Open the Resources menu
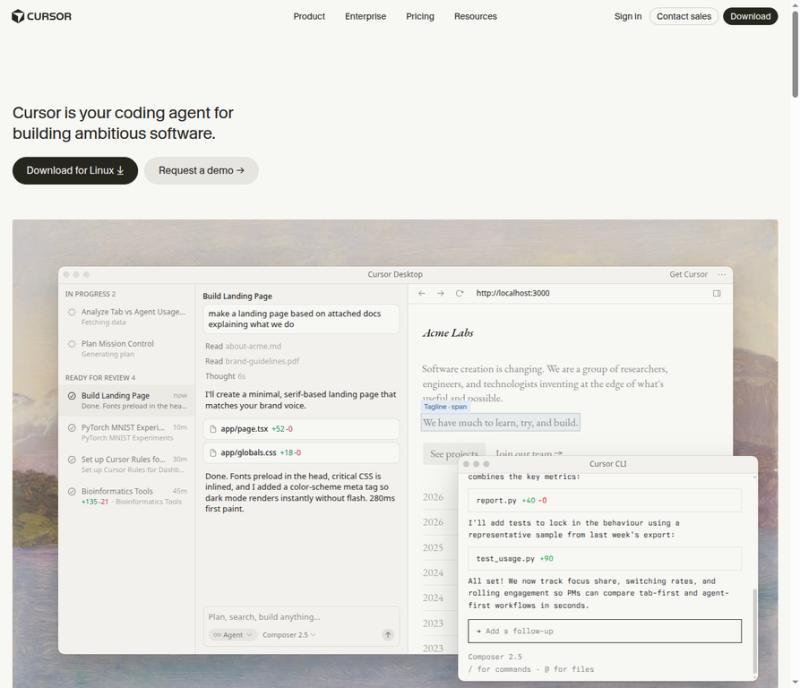This screenshot has width=800, height=688. click(x=475, y=16)
